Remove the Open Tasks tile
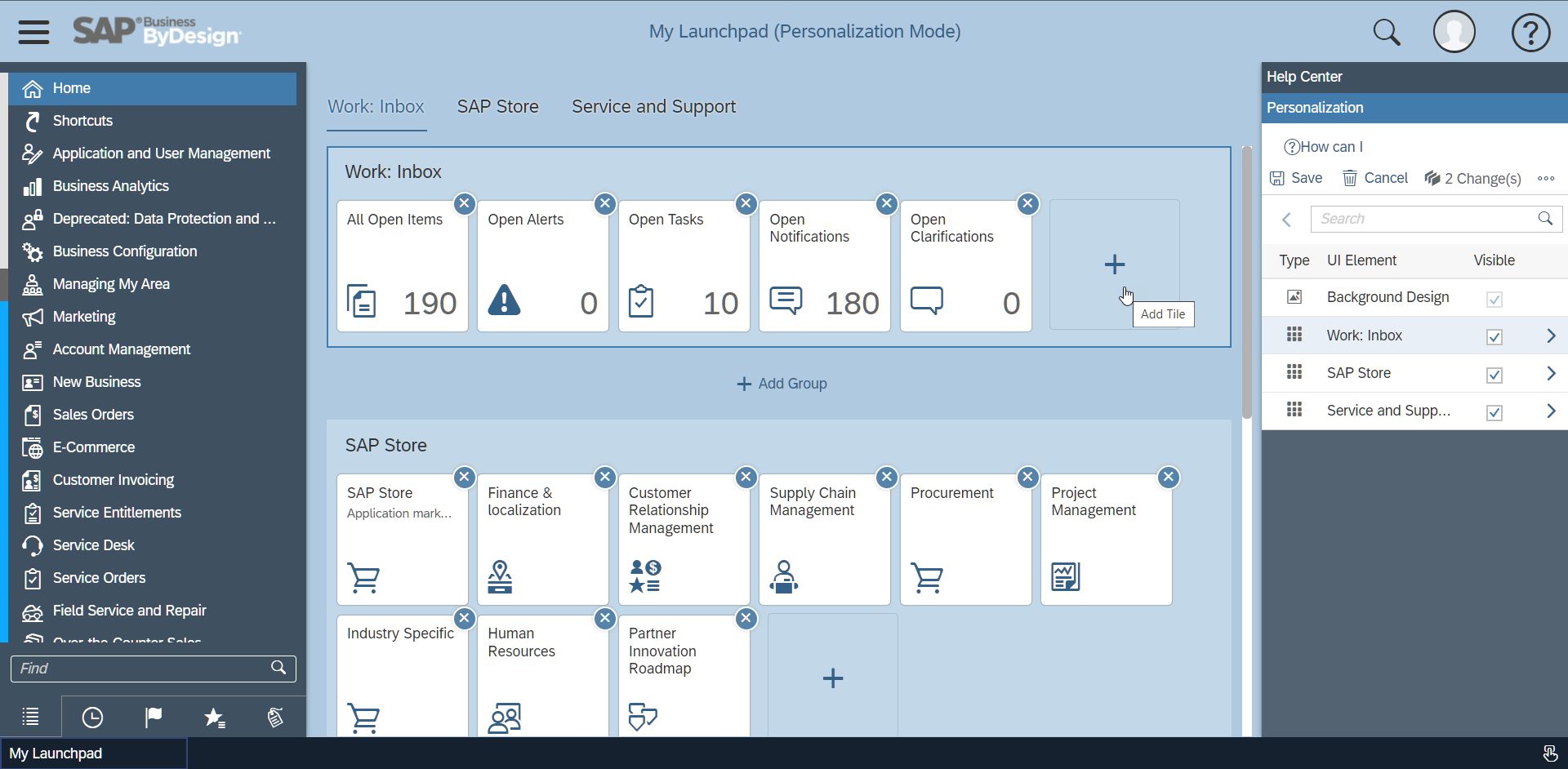 (746, 204)
